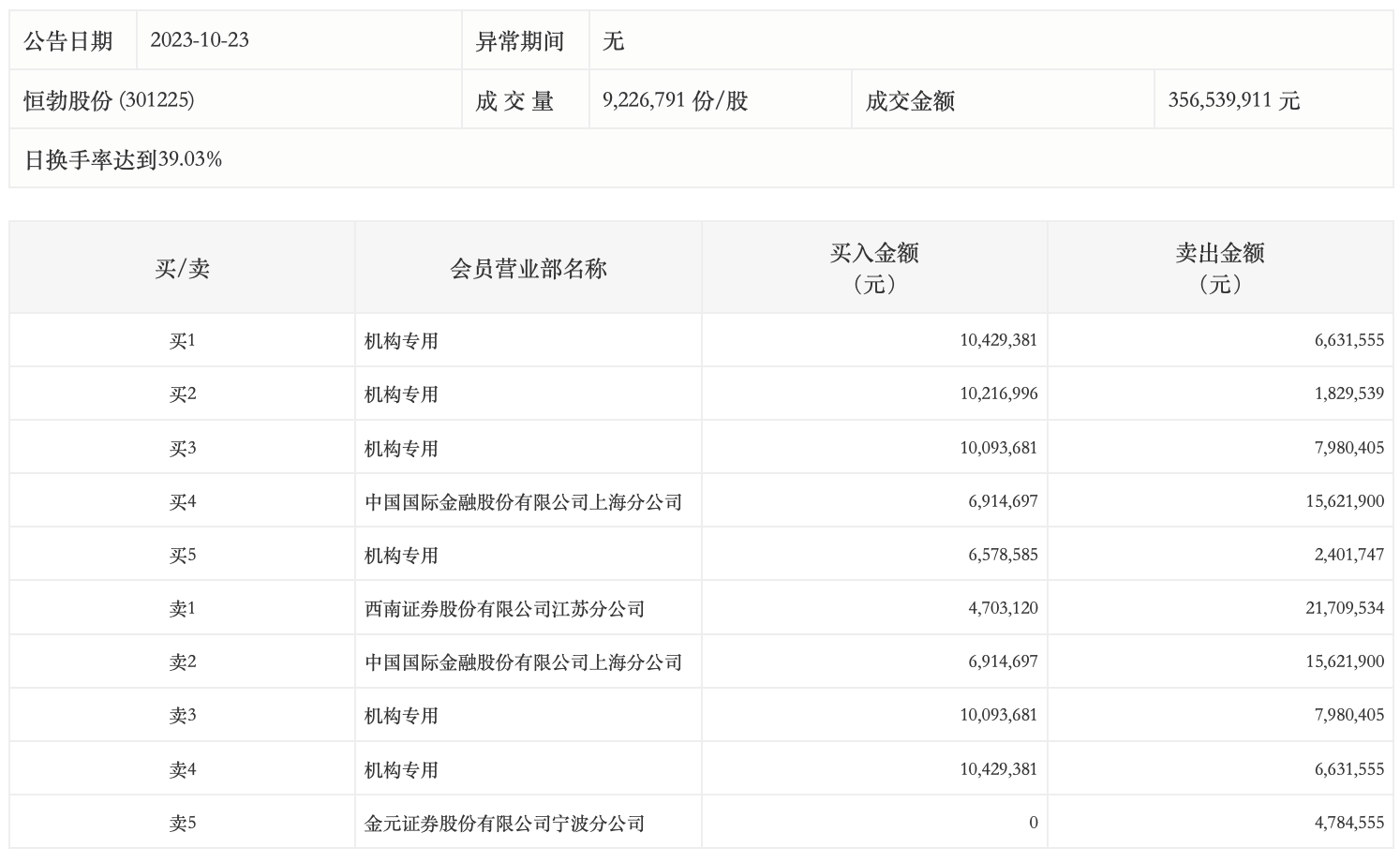Select buy amount 10,216,996 in 买2 row

pos(998,394)
